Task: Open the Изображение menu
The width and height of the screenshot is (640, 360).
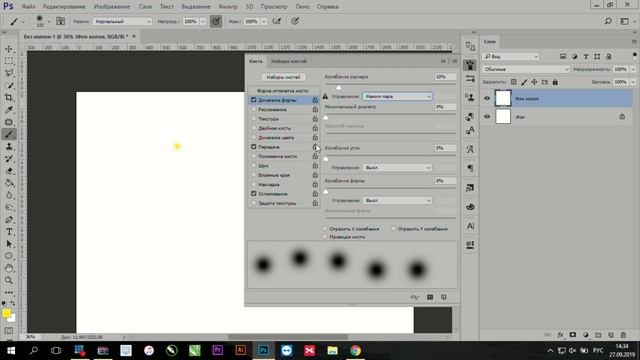Action: coord(112,7)
